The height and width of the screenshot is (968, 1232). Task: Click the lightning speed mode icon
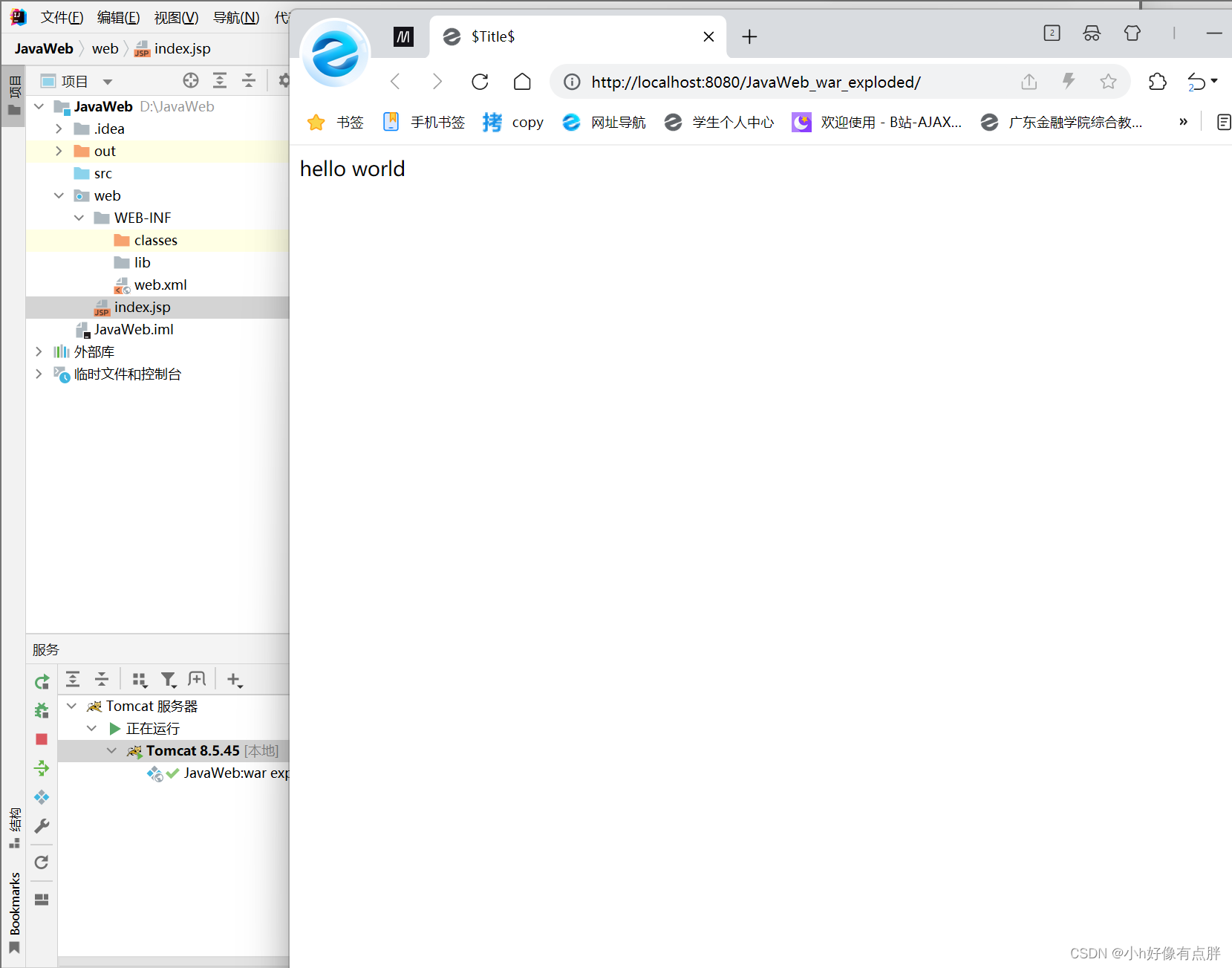coord(1069,81)
